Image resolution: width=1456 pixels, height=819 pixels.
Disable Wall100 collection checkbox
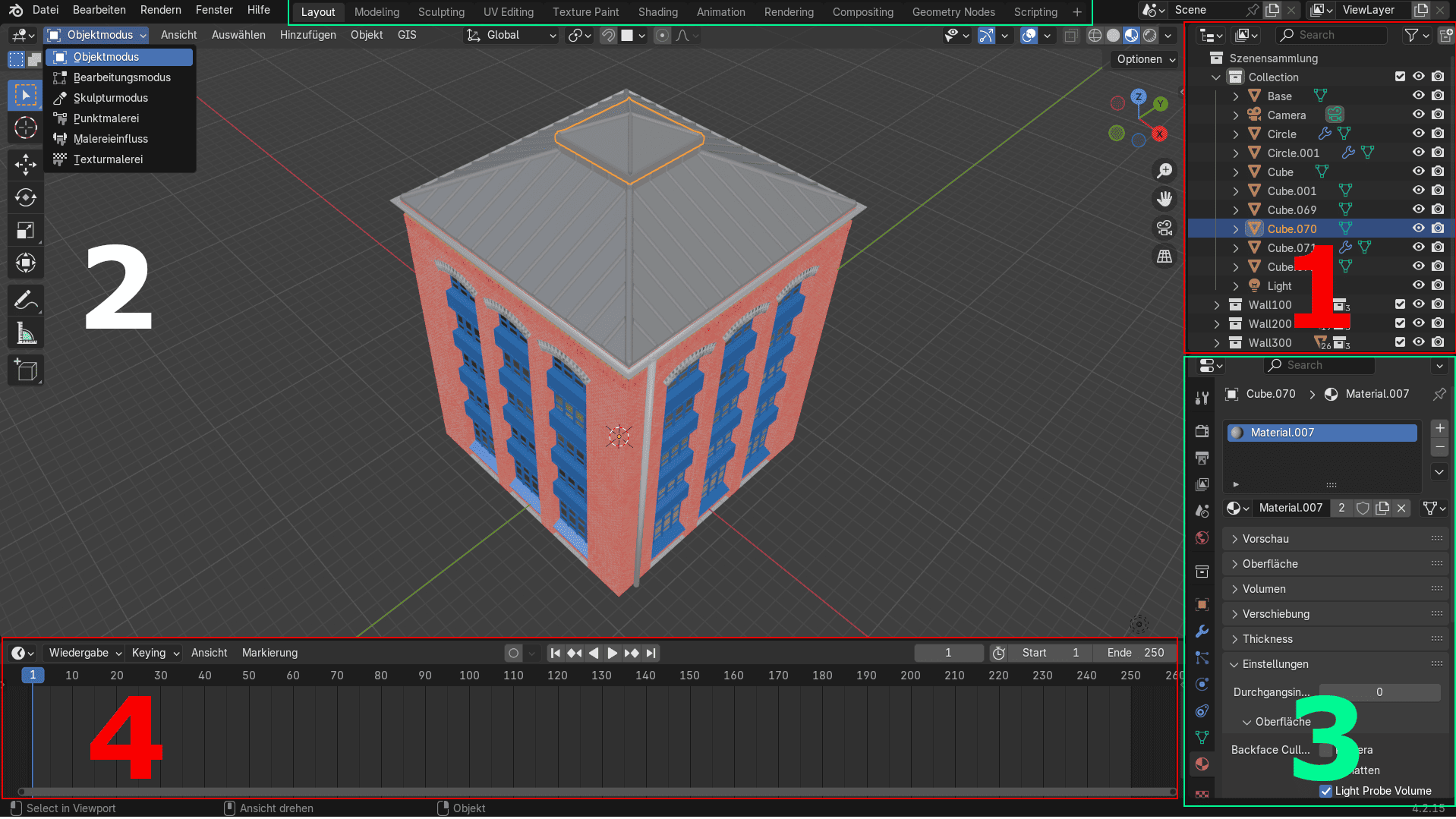pos(1399,304)
